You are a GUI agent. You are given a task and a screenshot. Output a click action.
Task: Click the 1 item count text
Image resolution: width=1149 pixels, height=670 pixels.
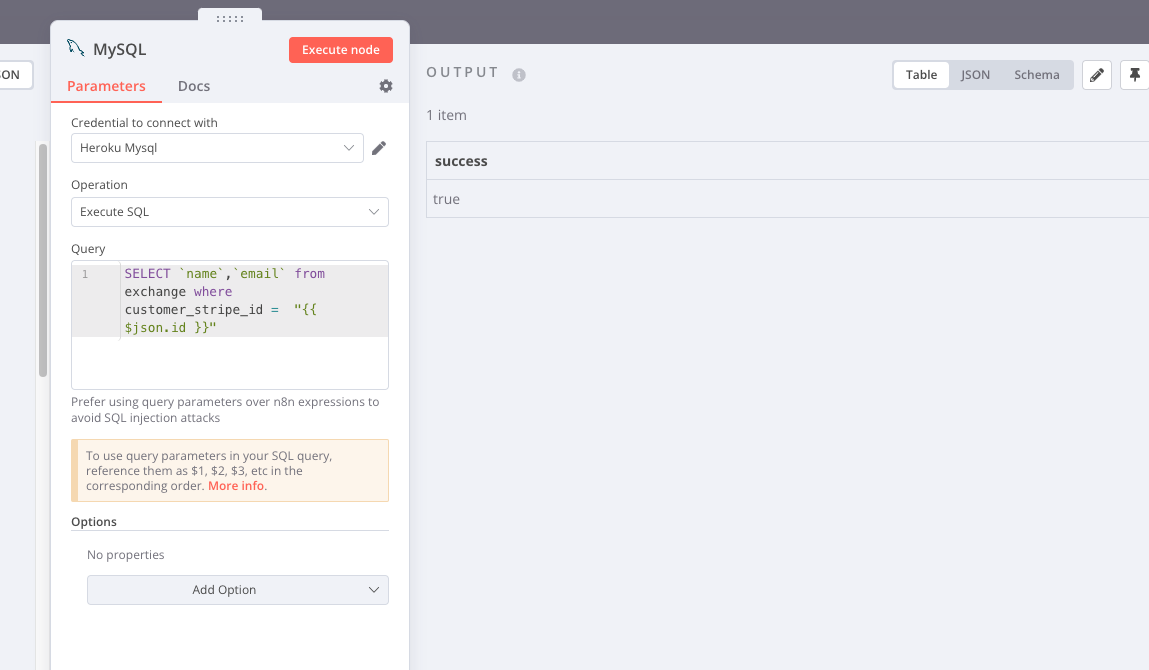pos(446,115)
